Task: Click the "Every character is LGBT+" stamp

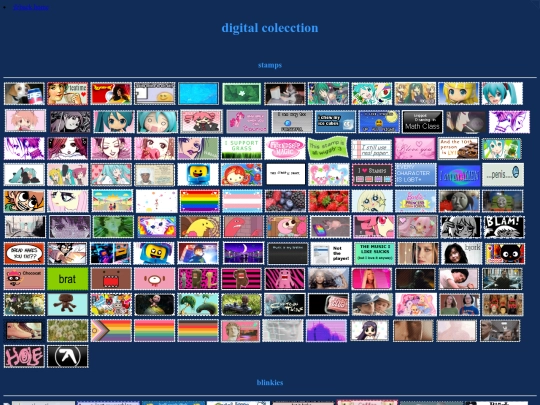Action: pos(415,175)
